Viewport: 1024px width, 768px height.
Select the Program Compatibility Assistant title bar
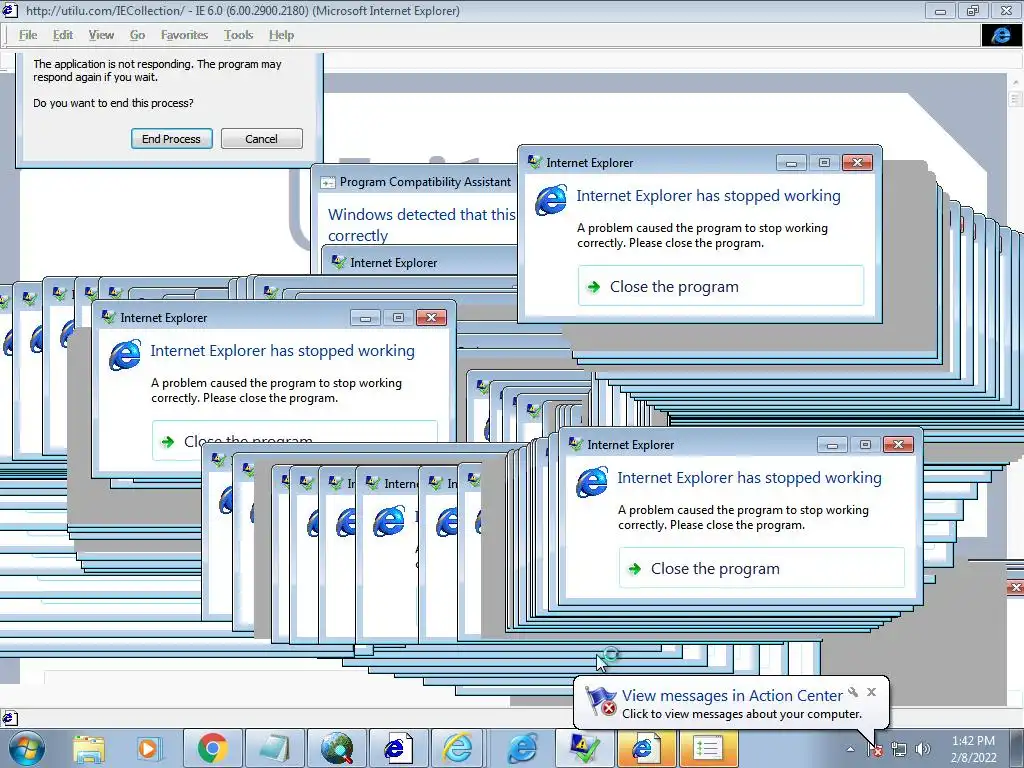(x=415, y=182)
